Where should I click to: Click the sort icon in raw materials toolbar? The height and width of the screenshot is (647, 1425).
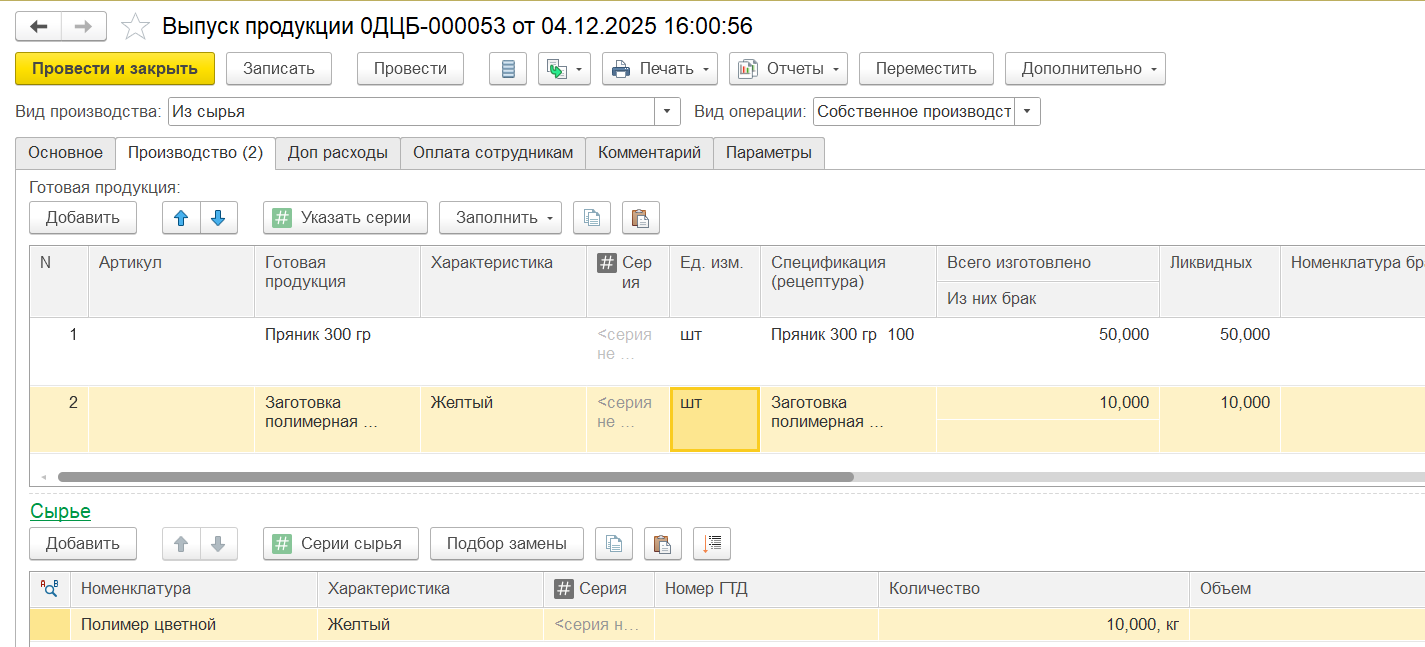[x=712, y=543]
